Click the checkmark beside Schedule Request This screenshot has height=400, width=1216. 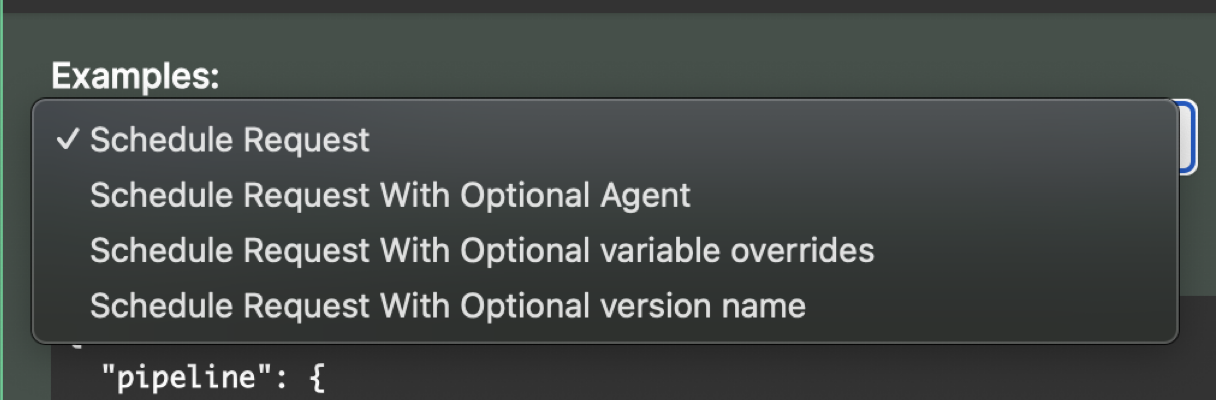click(x=67, y=140)
